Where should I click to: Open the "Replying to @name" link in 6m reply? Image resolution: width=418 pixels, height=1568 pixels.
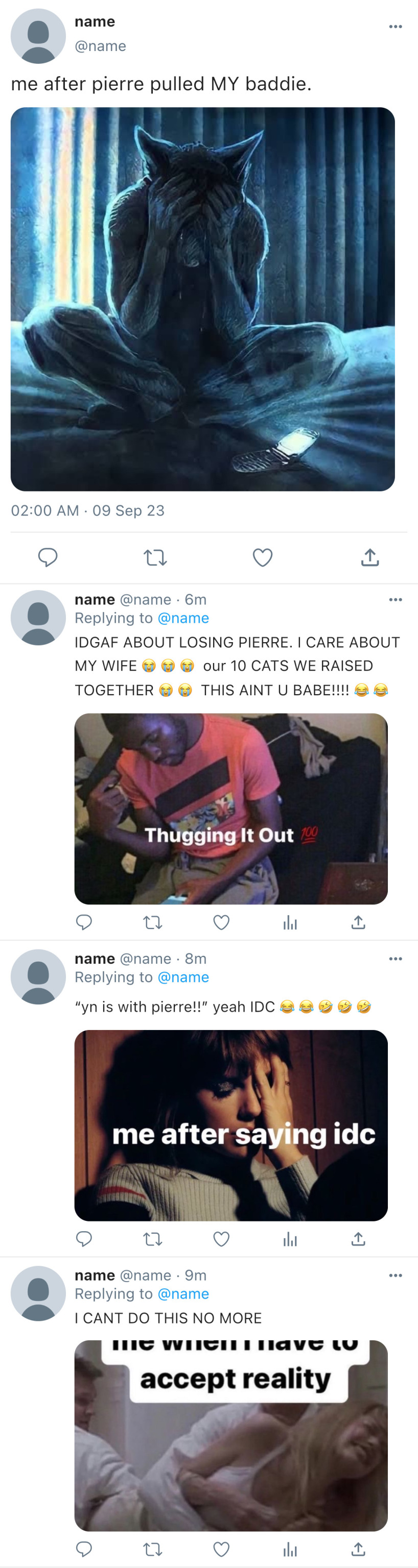pyautogui.click(x=183, y=619)
